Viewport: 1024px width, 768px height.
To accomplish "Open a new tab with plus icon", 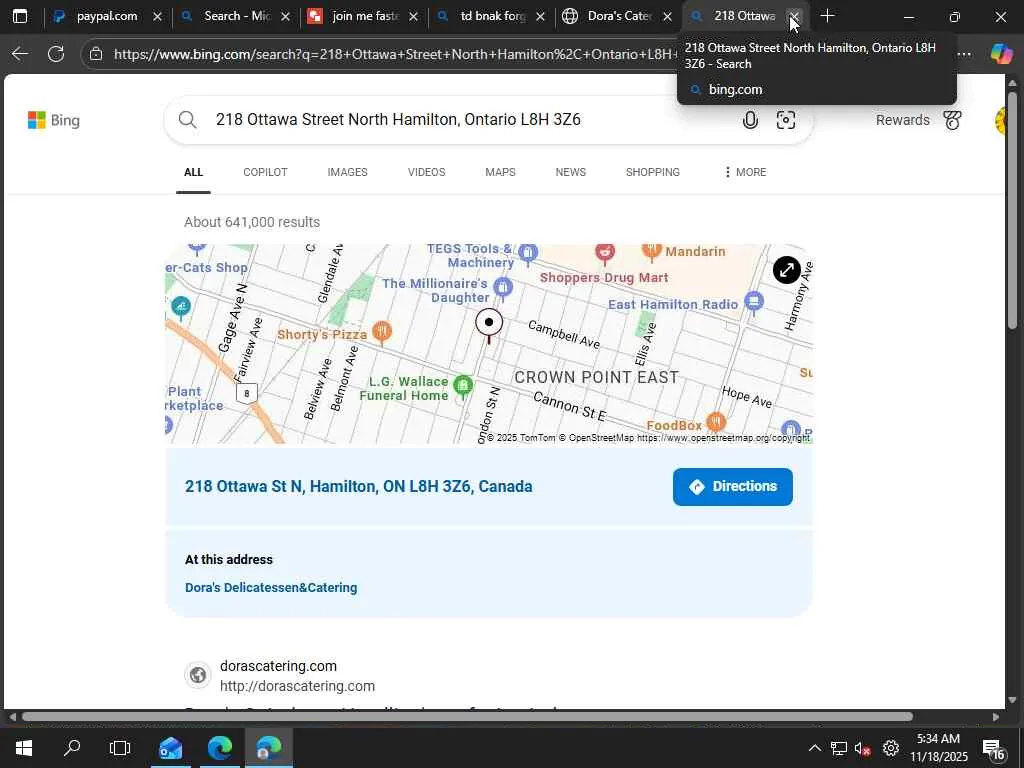I will click(827, 16).
